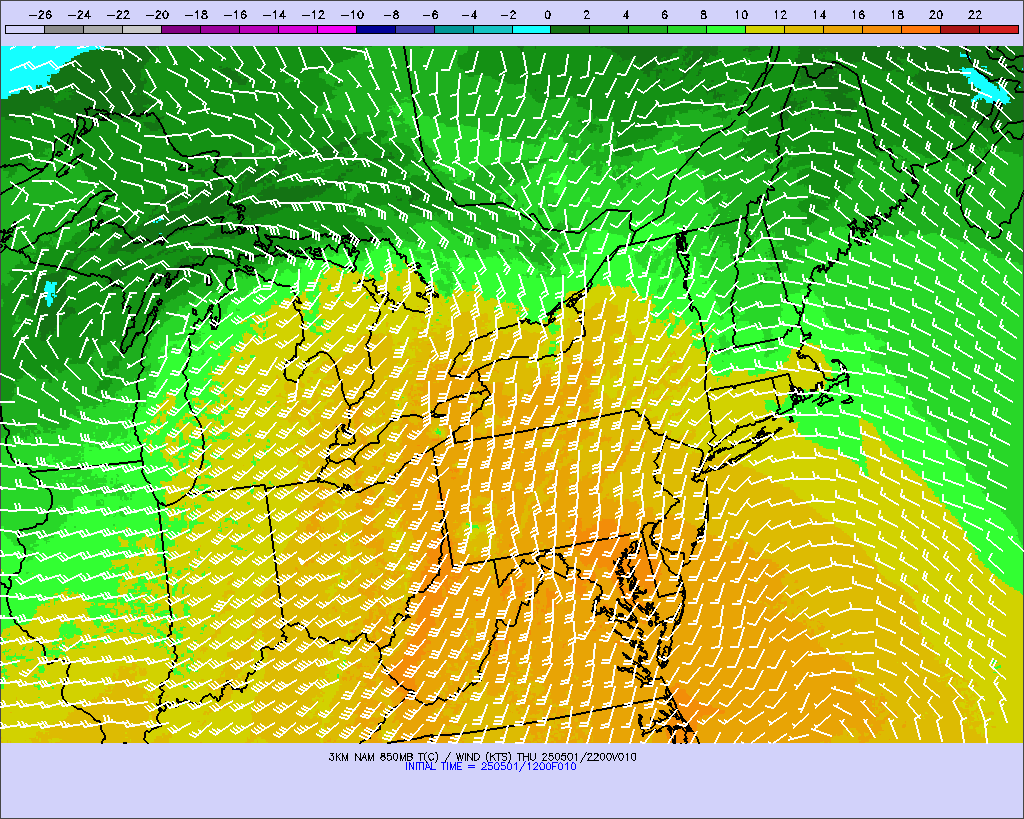Select the 6 legend value
The width and height of the screenshot is (1024, 819).
tap(664, 14)
